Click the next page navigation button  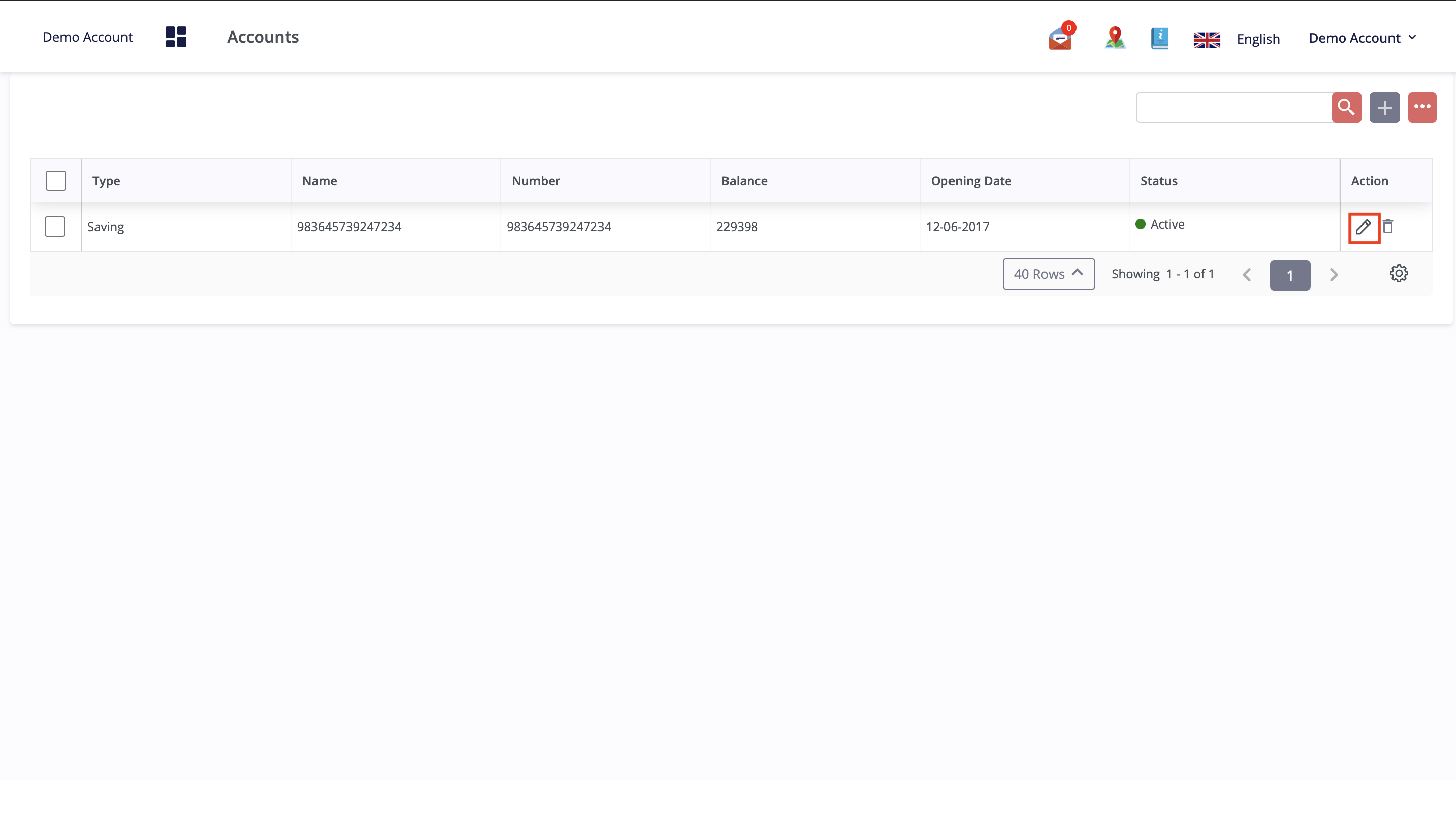(1334, 274)
